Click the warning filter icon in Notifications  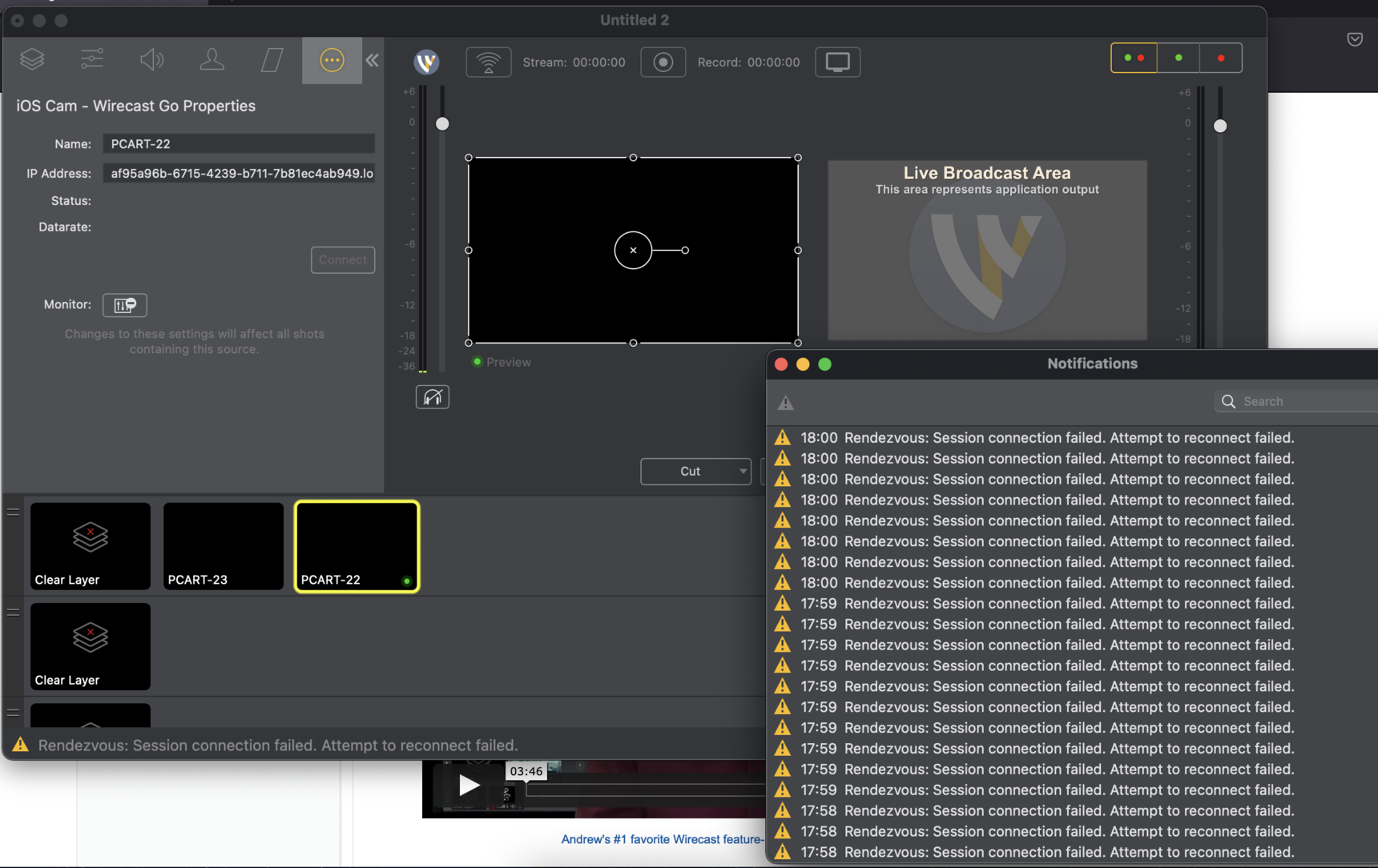(786, 403)
